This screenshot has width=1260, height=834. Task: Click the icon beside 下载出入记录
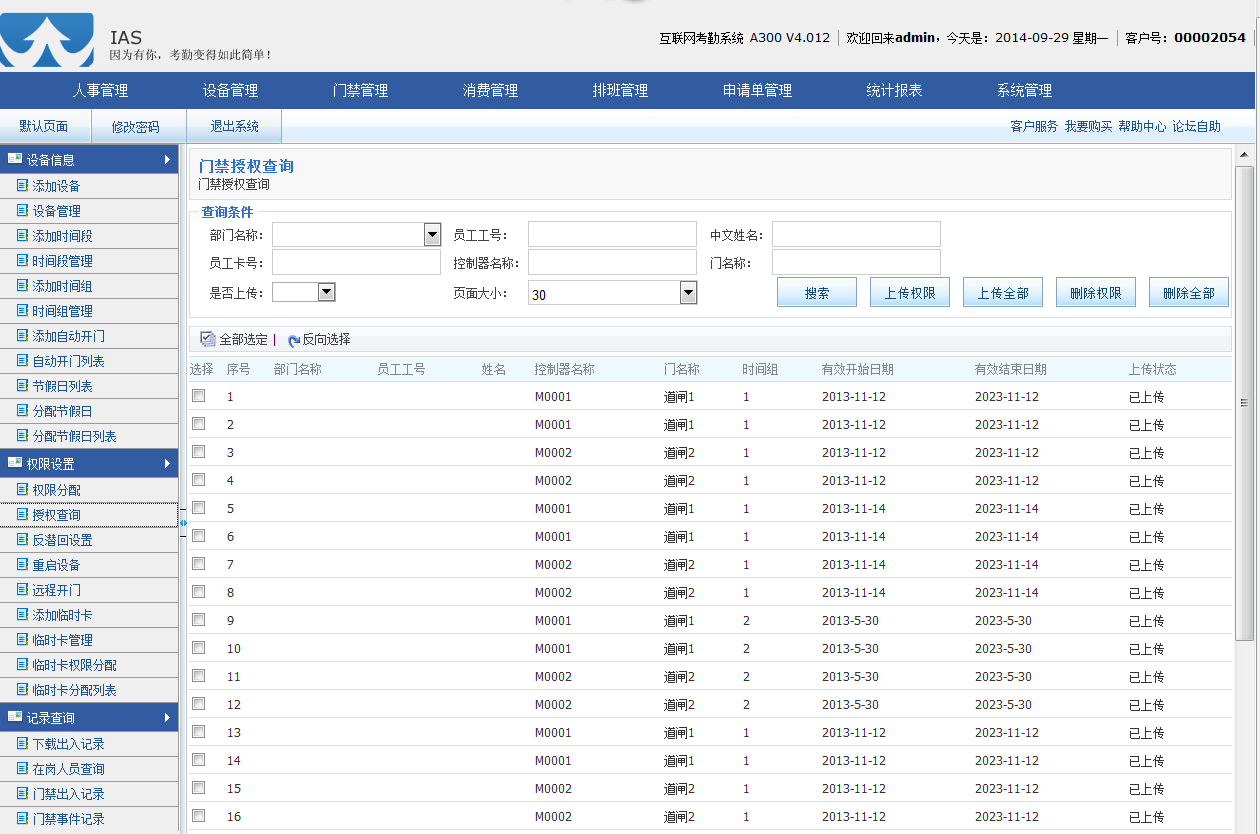point(22,743)
